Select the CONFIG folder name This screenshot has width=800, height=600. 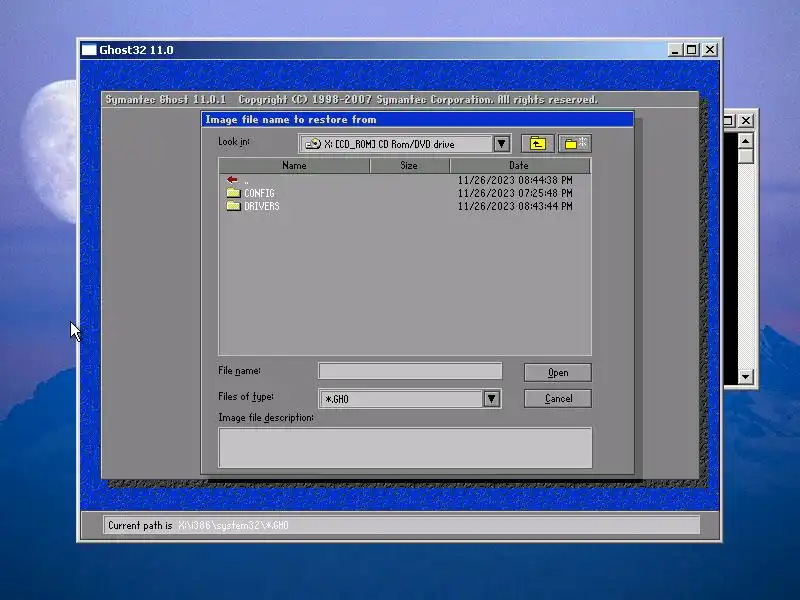(x=259, y=193)
